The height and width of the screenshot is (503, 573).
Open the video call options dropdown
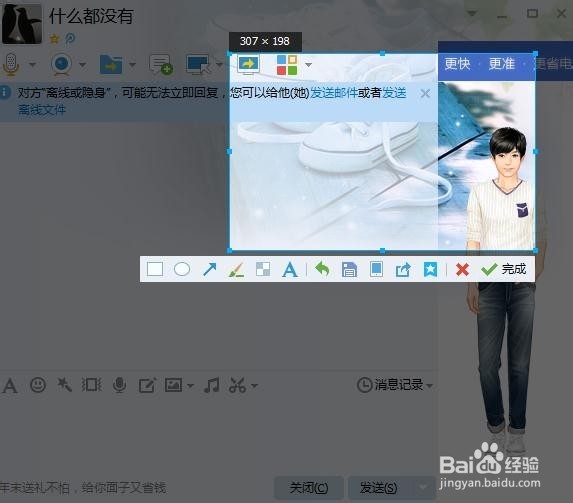(x=83, y=65)
